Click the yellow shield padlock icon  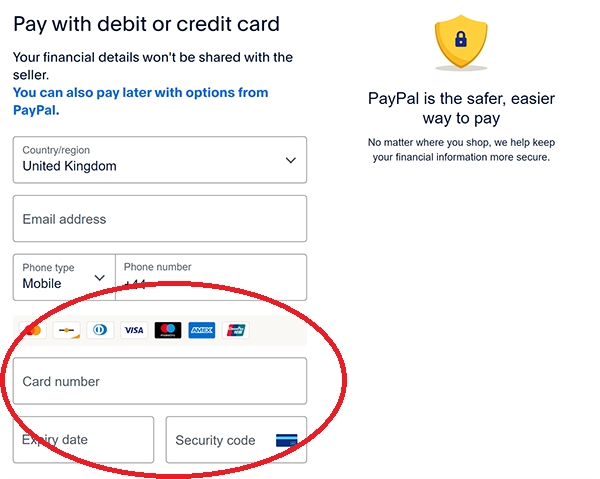point(461,42)
